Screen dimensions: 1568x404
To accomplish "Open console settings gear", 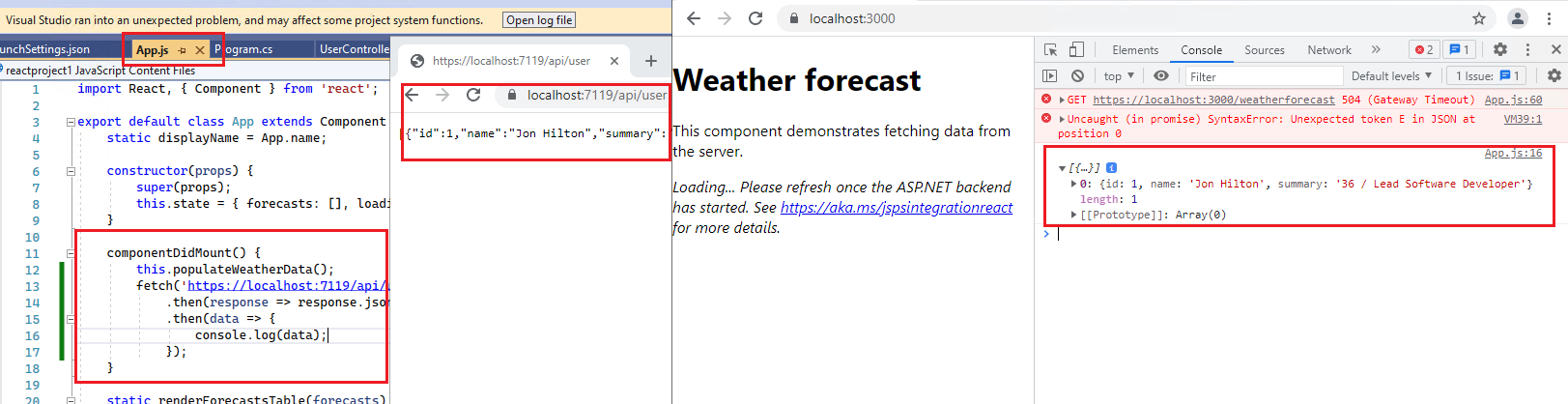I will coord(1554,75).
